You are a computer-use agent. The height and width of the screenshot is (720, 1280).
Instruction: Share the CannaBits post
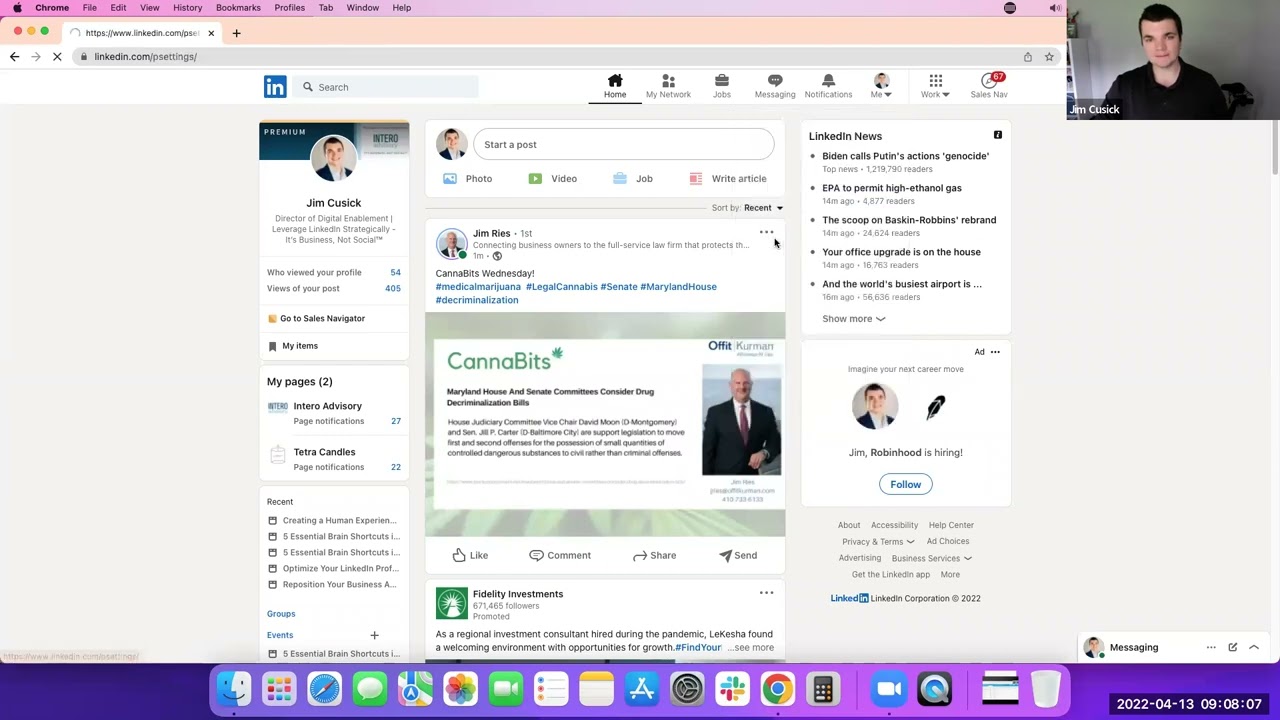[655, 555]
